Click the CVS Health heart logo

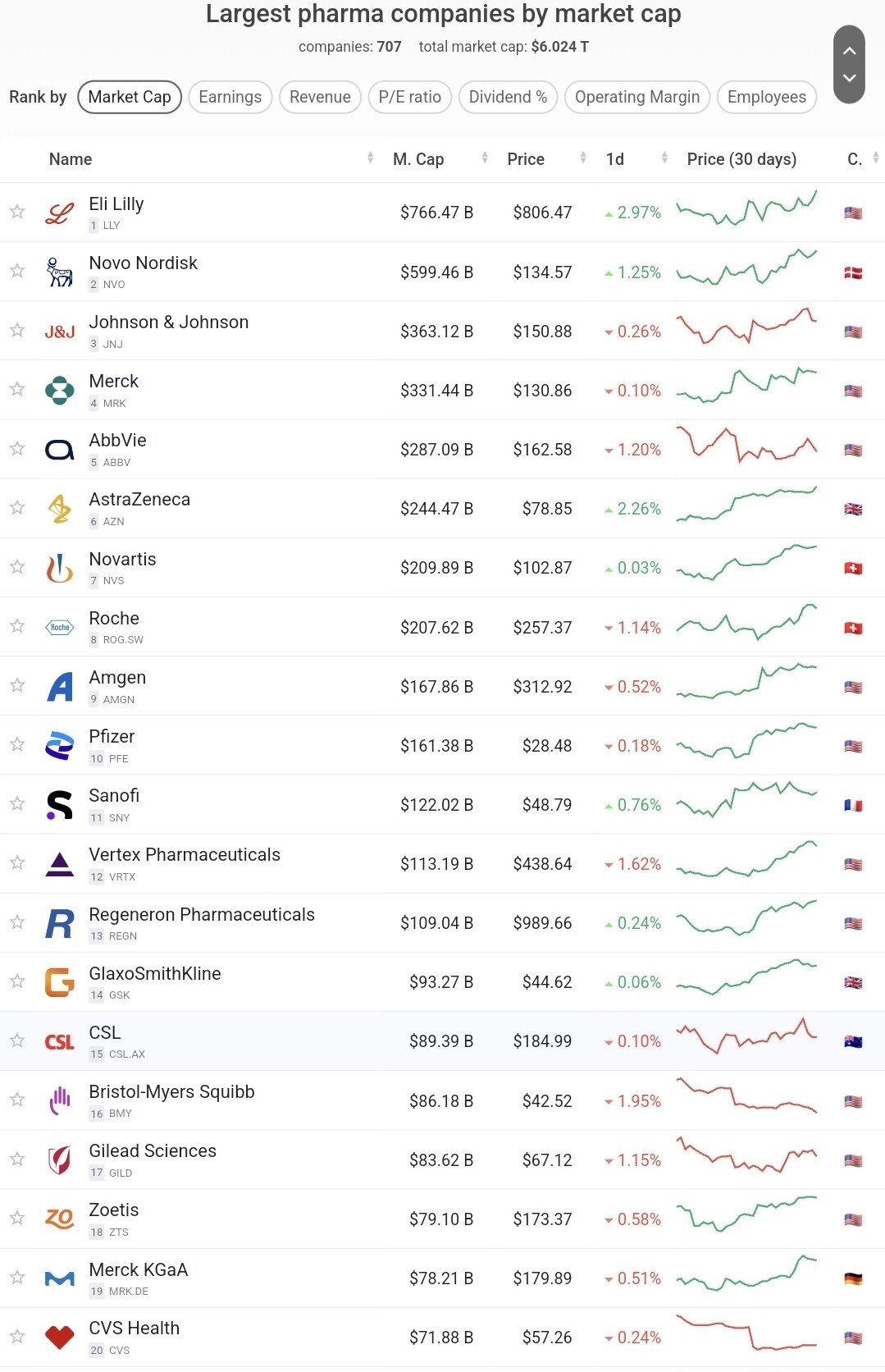(x=59, y=1338)
